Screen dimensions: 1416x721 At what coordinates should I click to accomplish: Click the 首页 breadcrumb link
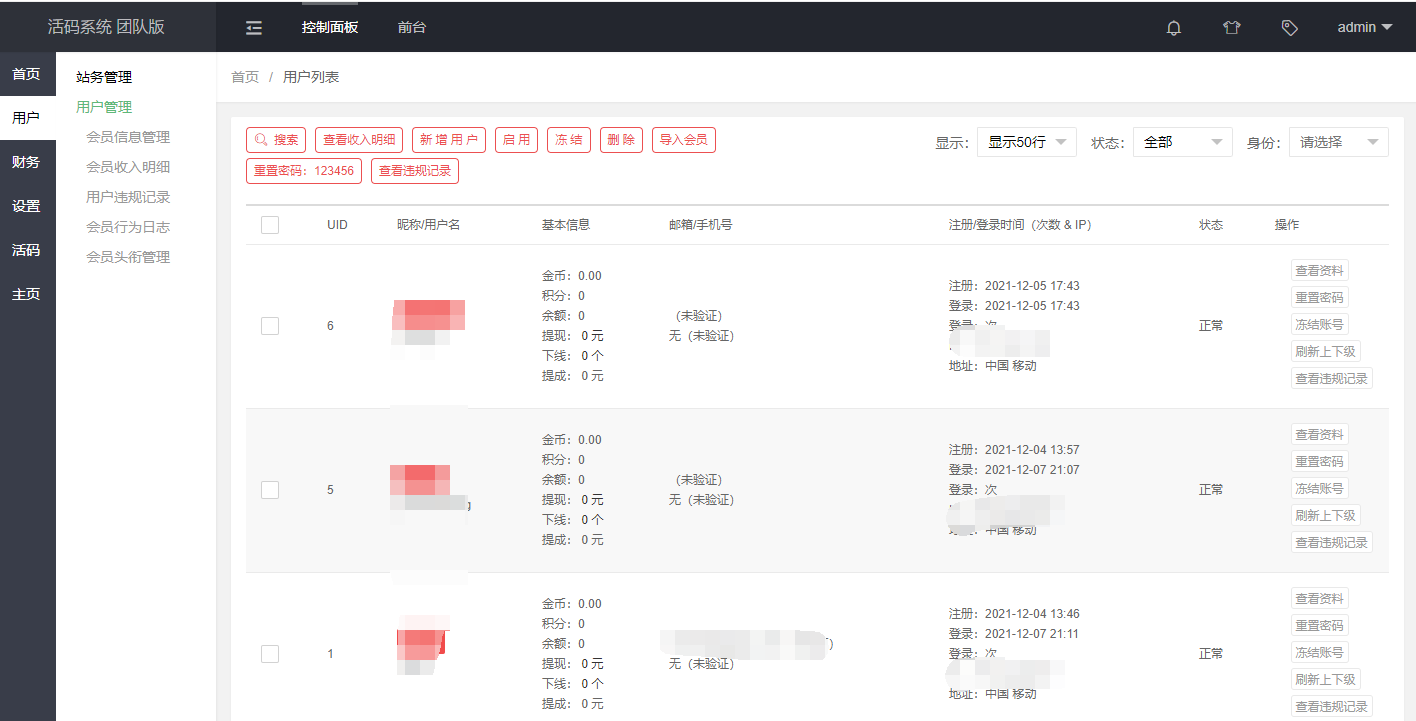[245, 77]
